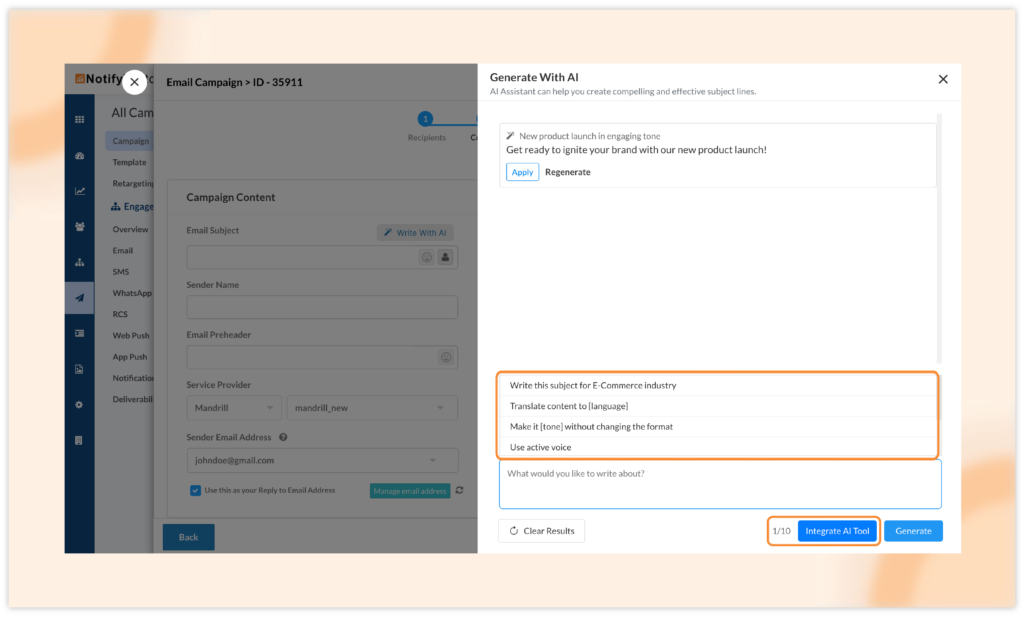Close the Generate With AI panel
This screenshot has width=1024, height=617.
point(943,79)
